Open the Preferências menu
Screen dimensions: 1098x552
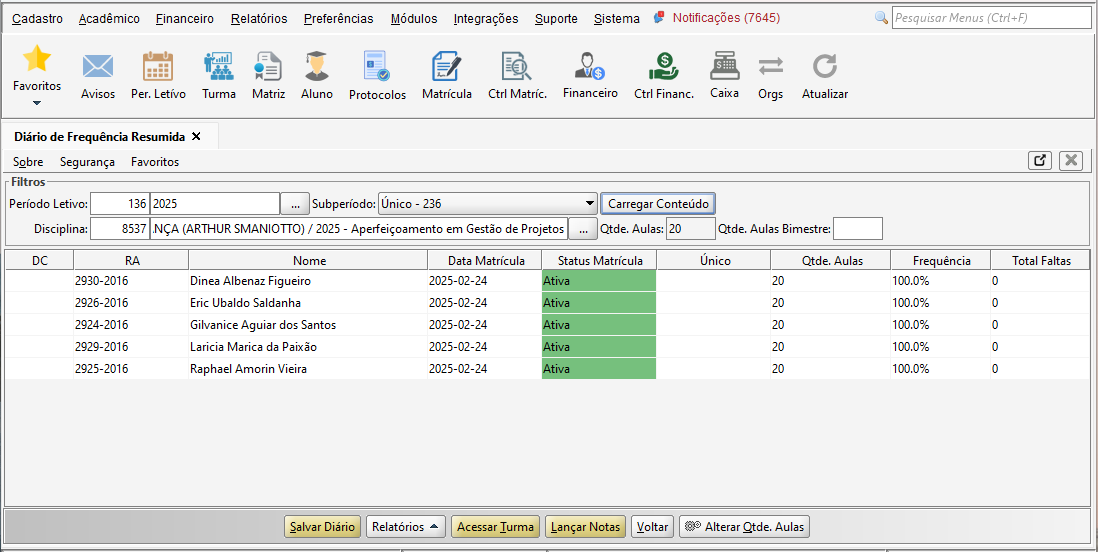[x=339, y=19]
